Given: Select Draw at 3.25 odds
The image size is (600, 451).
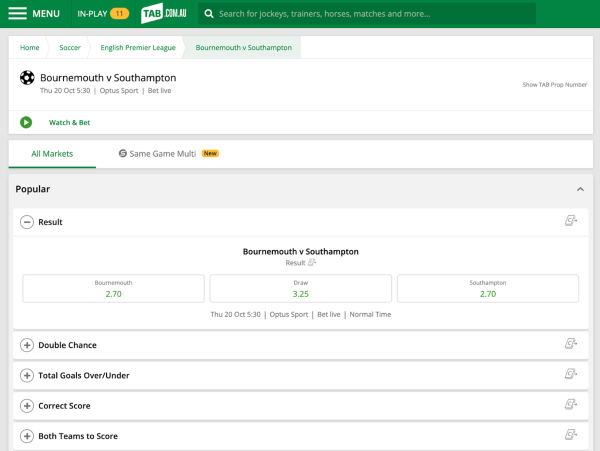Looking at the screenshot, I should [x=300, y=288].
